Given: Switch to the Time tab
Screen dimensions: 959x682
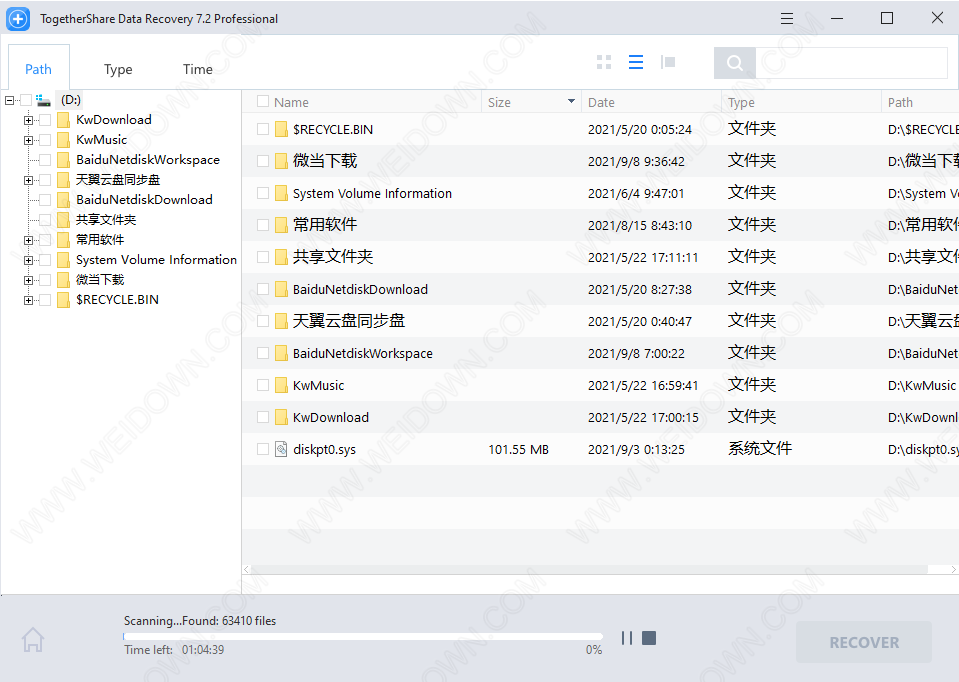Looking at the screenshot, I should click(x=198, y=69).
